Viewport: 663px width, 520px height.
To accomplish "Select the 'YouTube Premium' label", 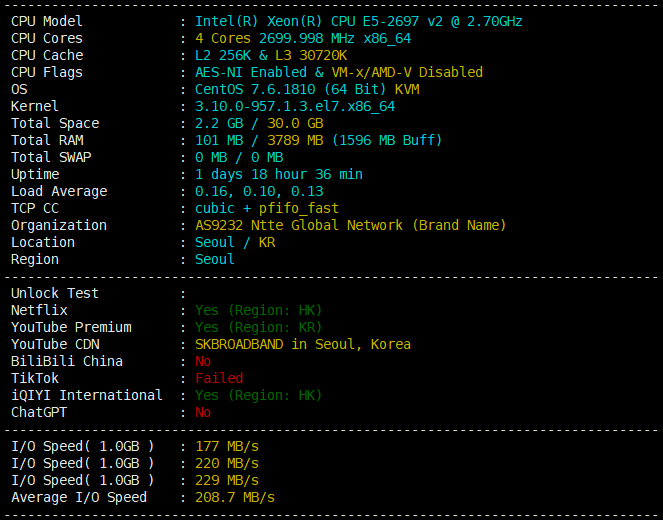I will click(71, 327).
